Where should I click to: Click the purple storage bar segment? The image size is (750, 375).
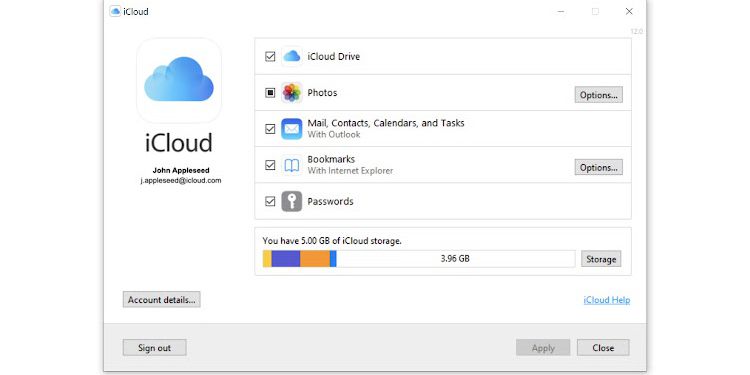pyautogui.click(x=286, y=259)
